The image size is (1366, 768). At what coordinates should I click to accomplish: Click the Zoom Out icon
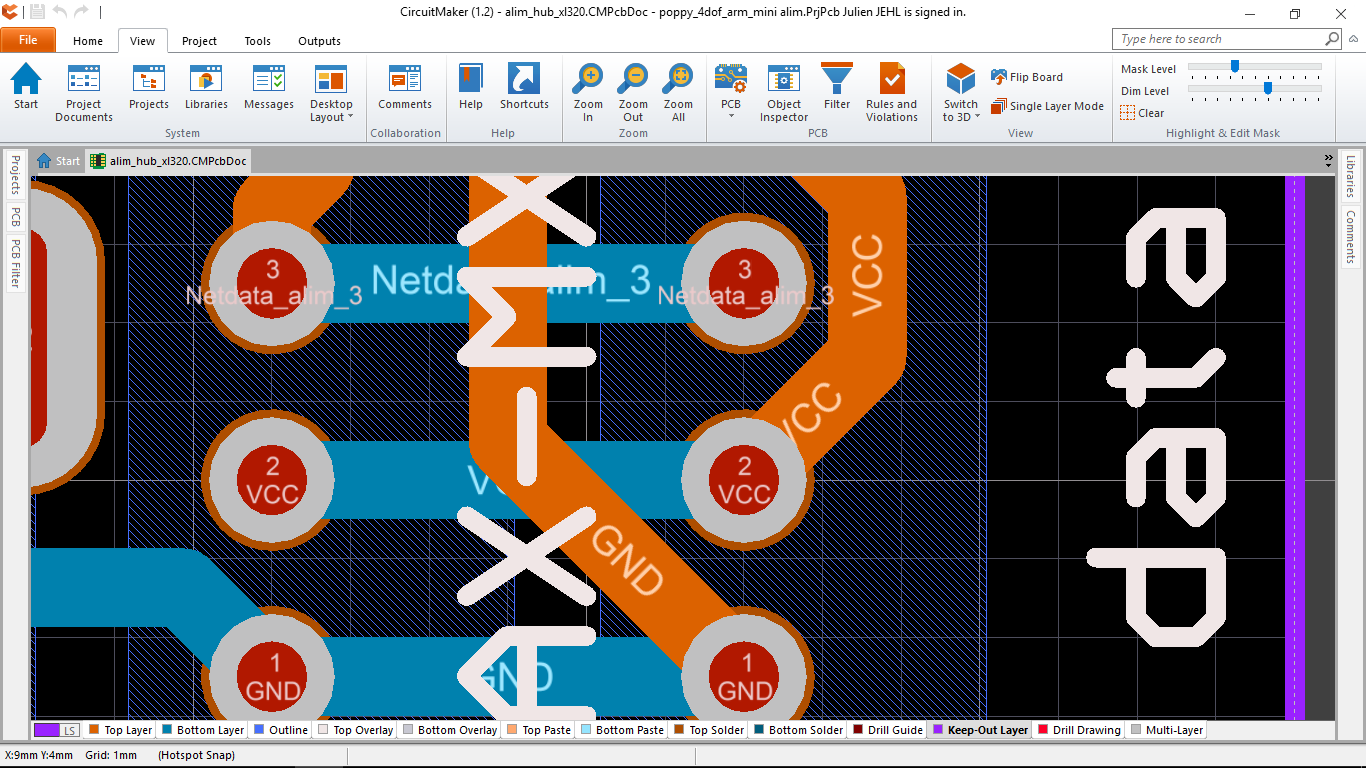[x=633, y=91]
